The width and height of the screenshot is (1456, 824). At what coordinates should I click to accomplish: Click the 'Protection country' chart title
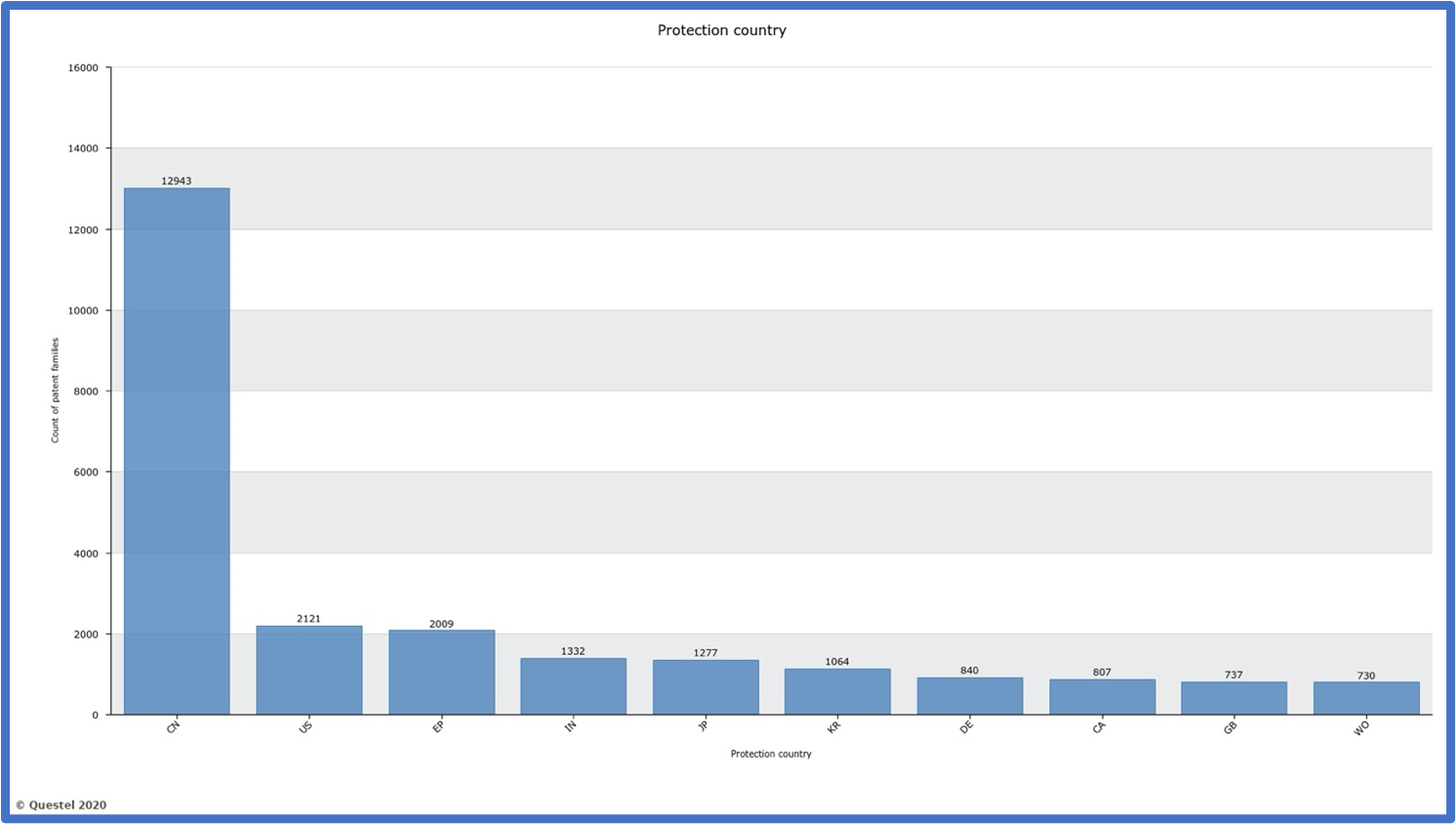tap(721, 30)
